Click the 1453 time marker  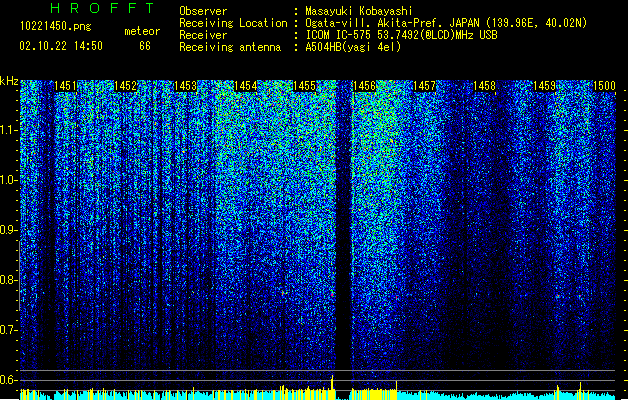(186, 86)
